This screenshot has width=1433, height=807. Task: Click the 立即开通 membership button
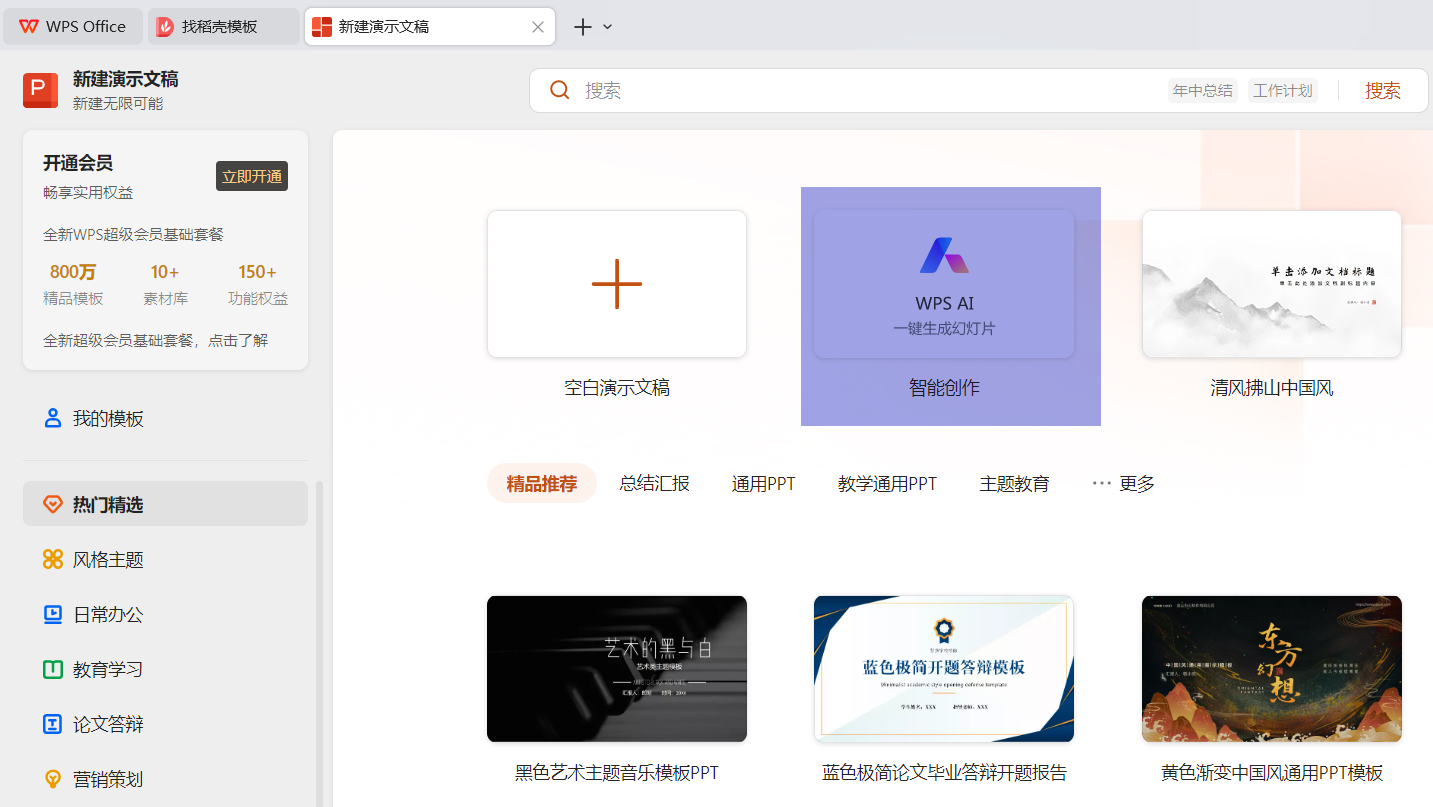pos(251,175)
